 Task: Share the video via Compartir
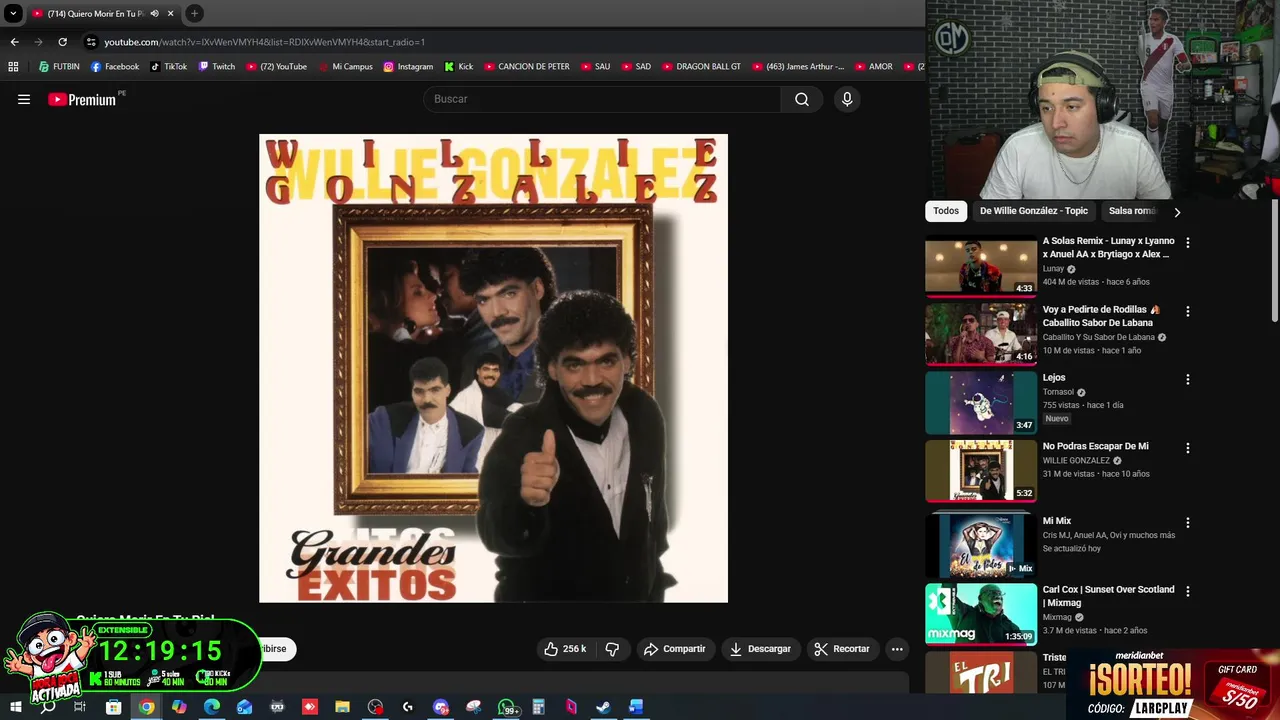point(674,649)
